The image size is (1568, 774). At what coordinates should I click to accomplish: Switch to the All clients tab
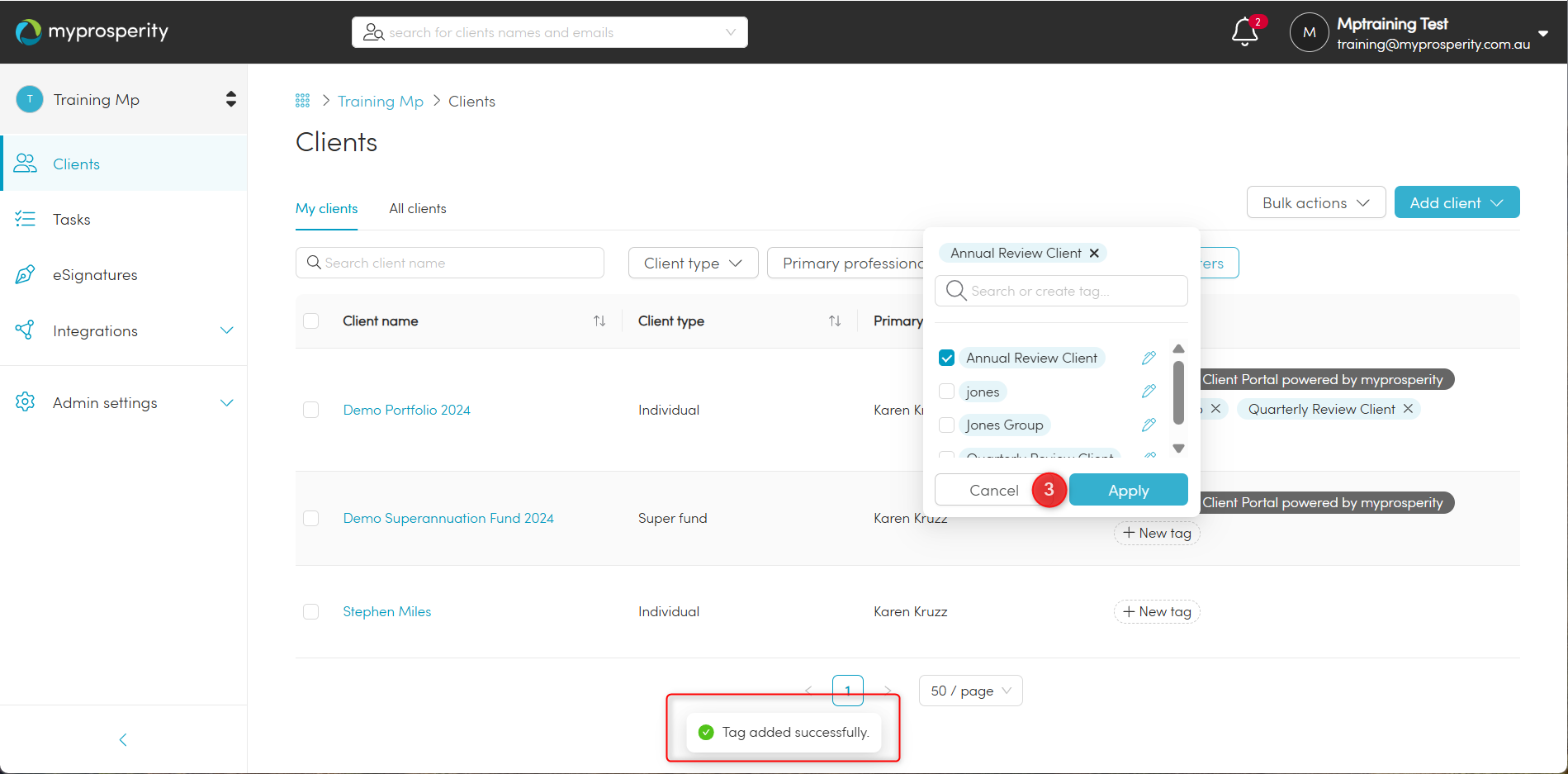point(418,208)
